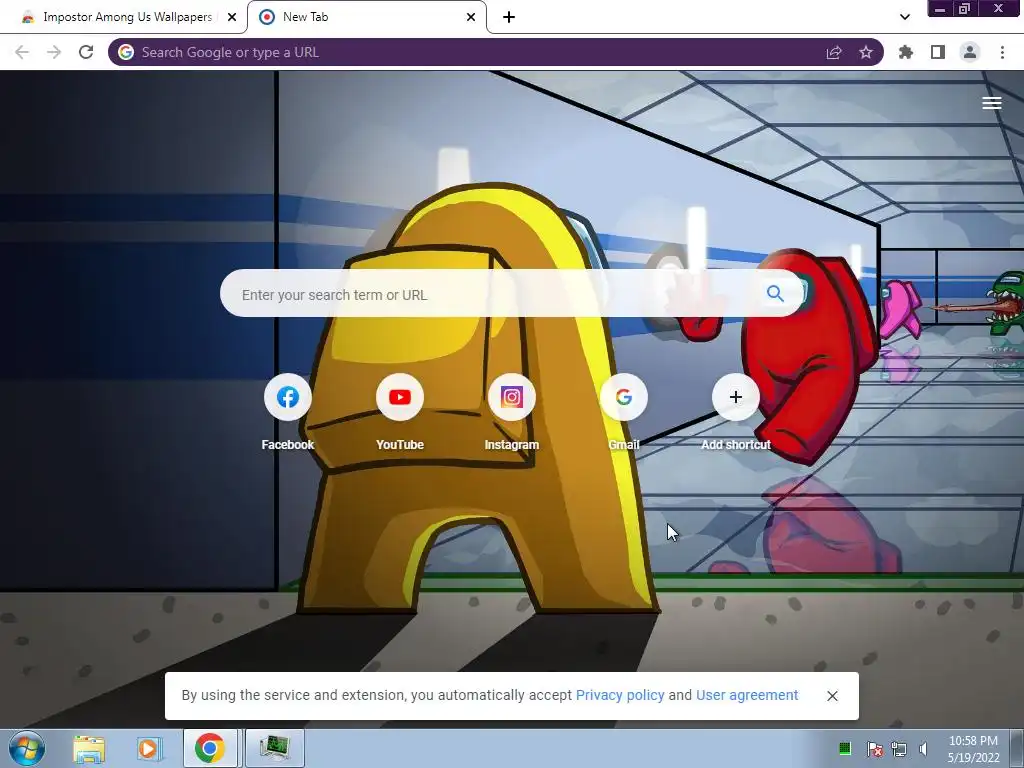Go back to the previous page
1024x768 pixels.
[x=22, y=52]
